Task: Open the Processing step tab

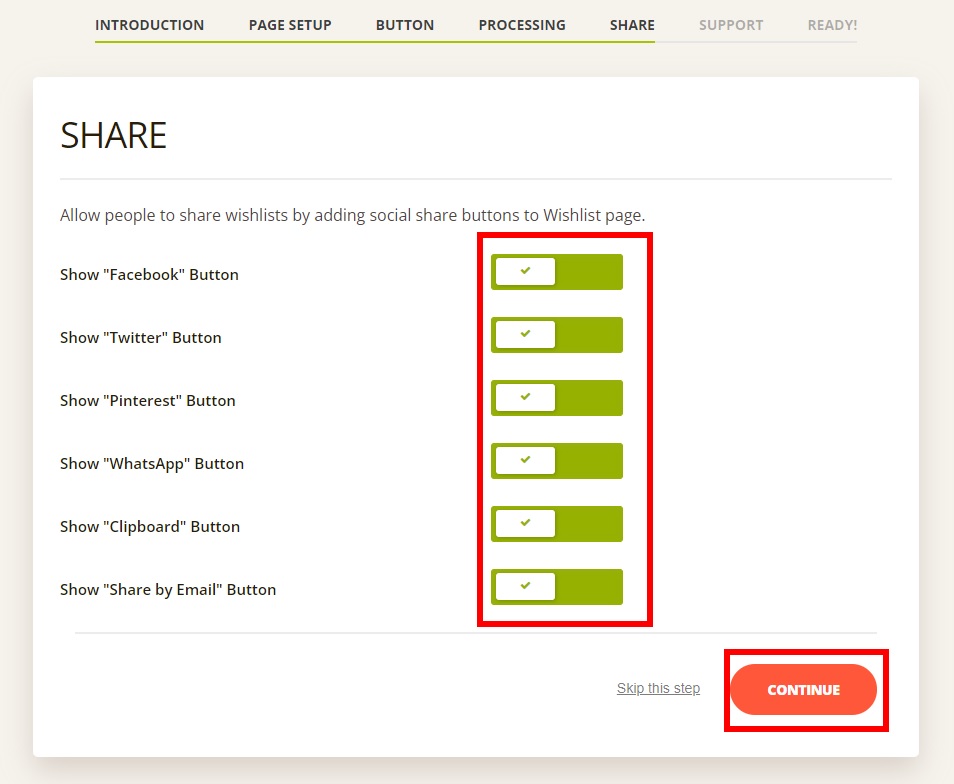Action: 522,25
